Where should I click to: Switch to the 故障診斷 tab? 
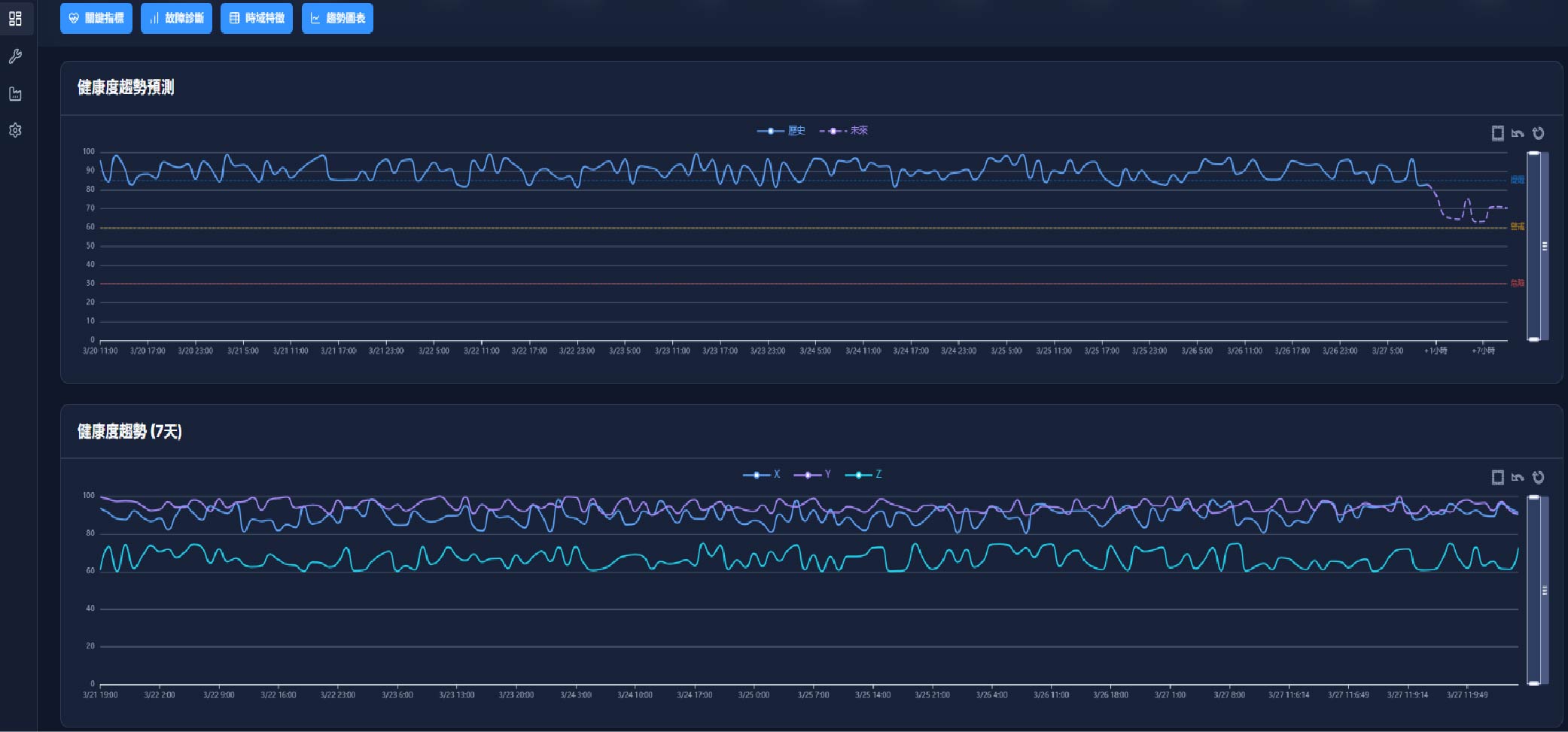click(176, 18)
